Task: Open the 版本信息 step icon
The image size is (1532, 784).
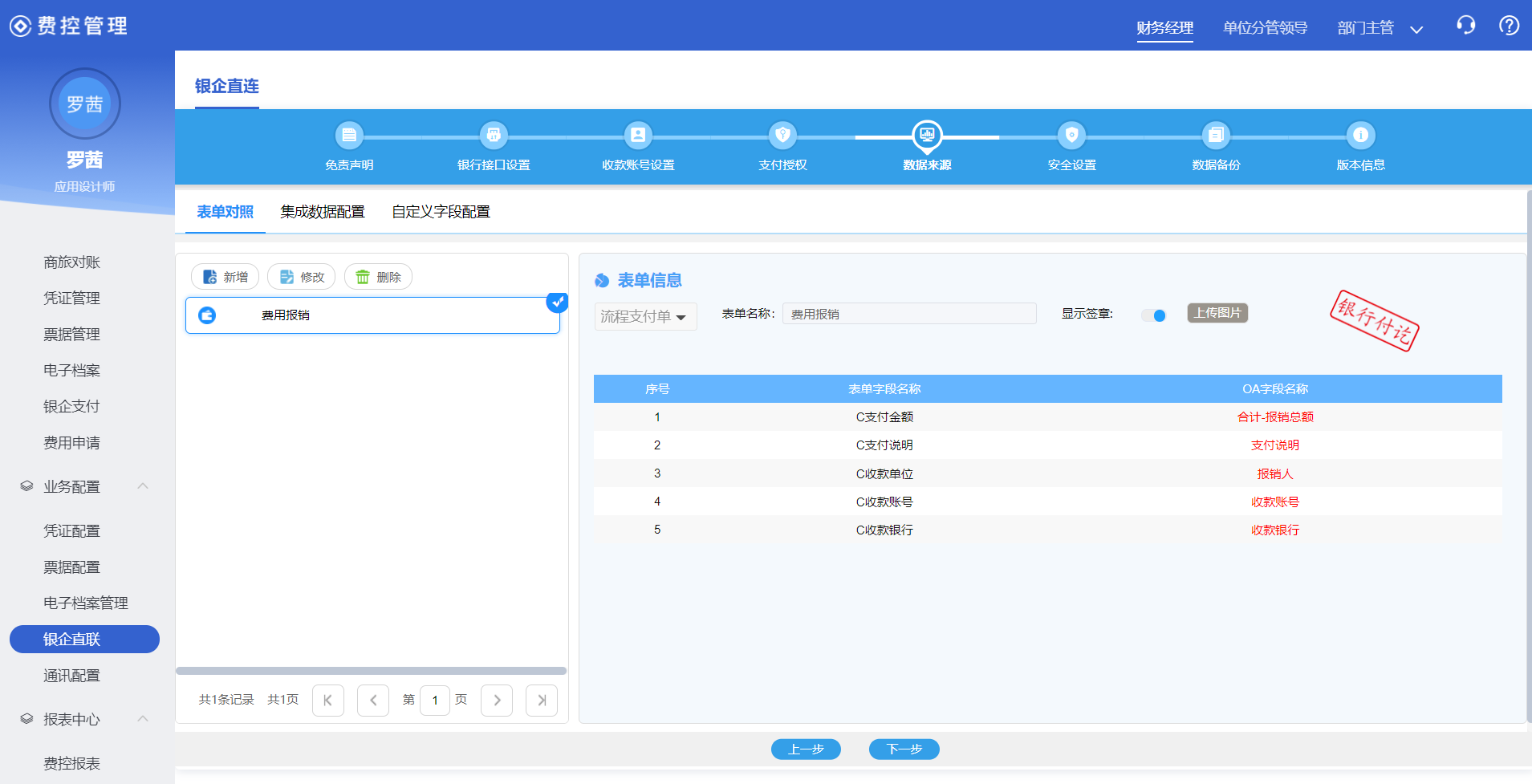Action: click(x=1360, y=135)
